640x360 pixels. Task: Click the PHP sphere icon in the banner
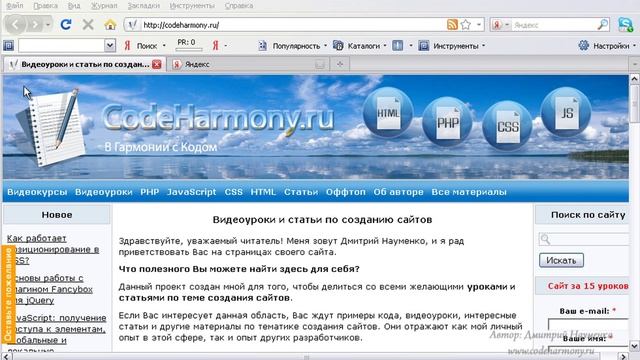[x=447, y=122]
